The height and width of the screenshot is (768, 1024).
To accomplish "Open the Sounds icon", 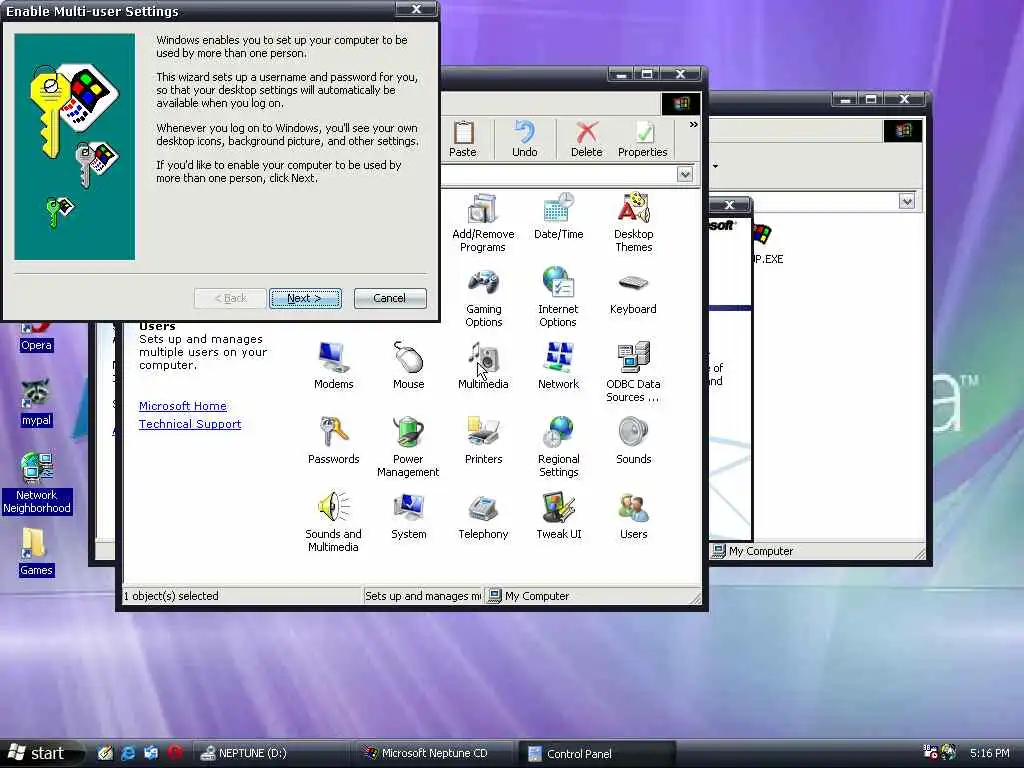I will click(633, 441).
